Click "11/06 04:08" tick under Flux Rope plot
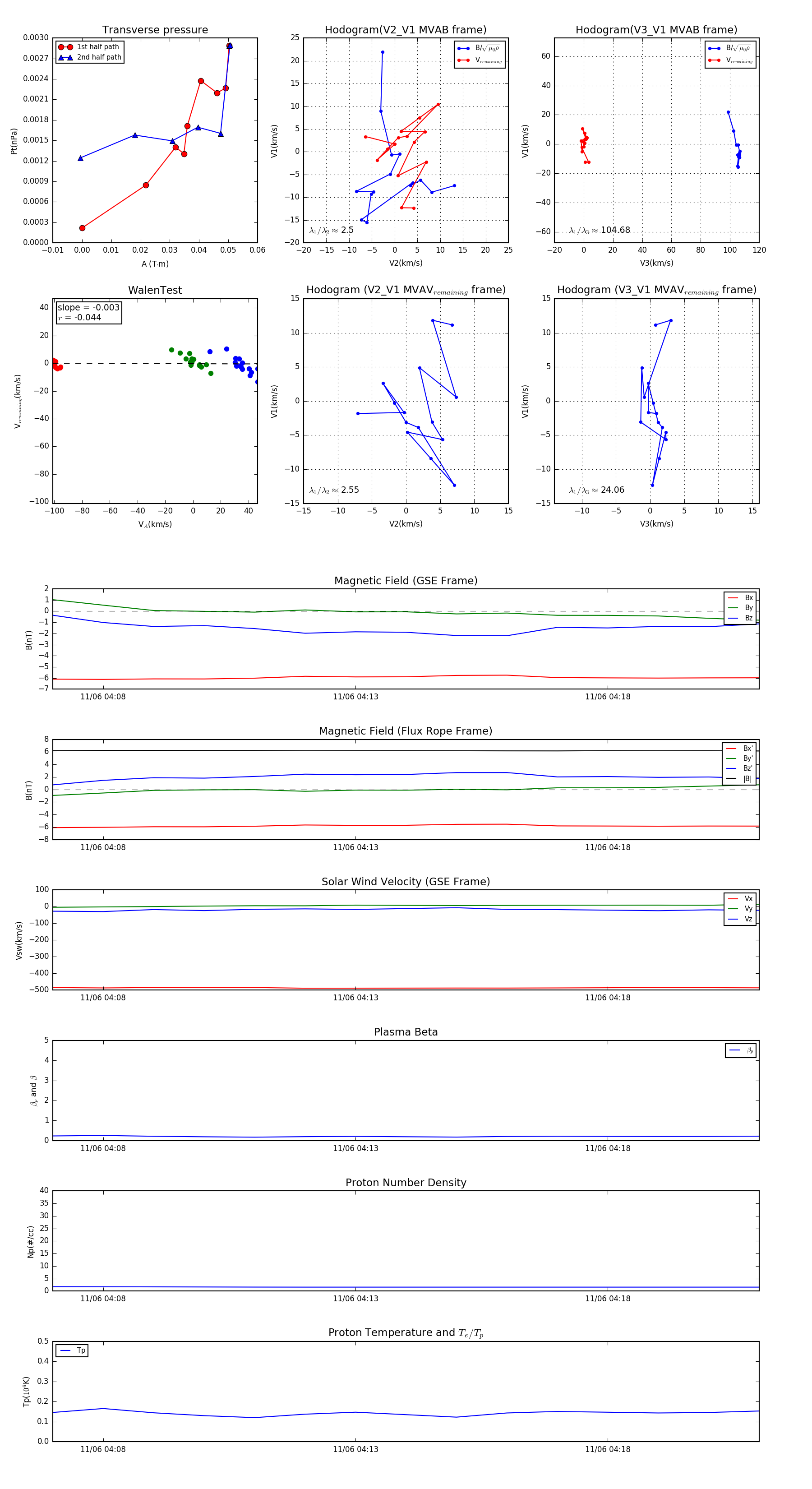The image size is (812, 1489). [x=103, y=847]
